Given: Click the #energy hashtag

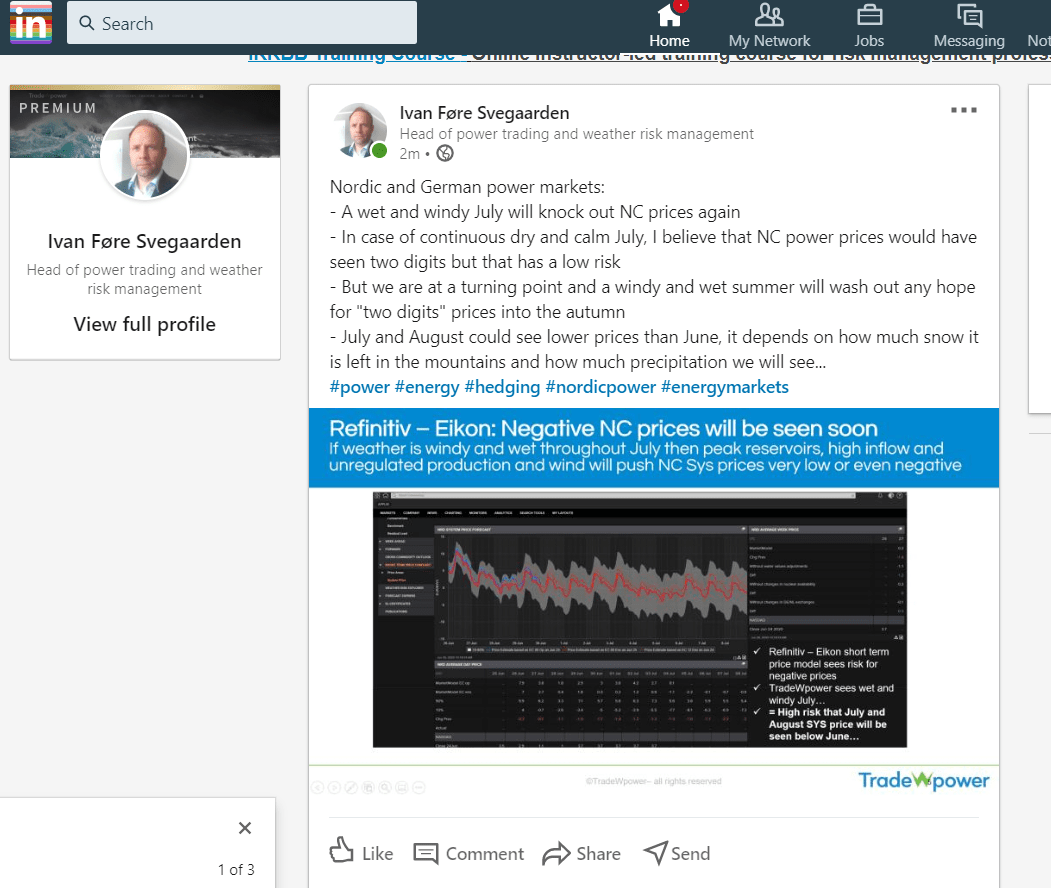Looking at the screenshot, I should [x=427, y=387].
